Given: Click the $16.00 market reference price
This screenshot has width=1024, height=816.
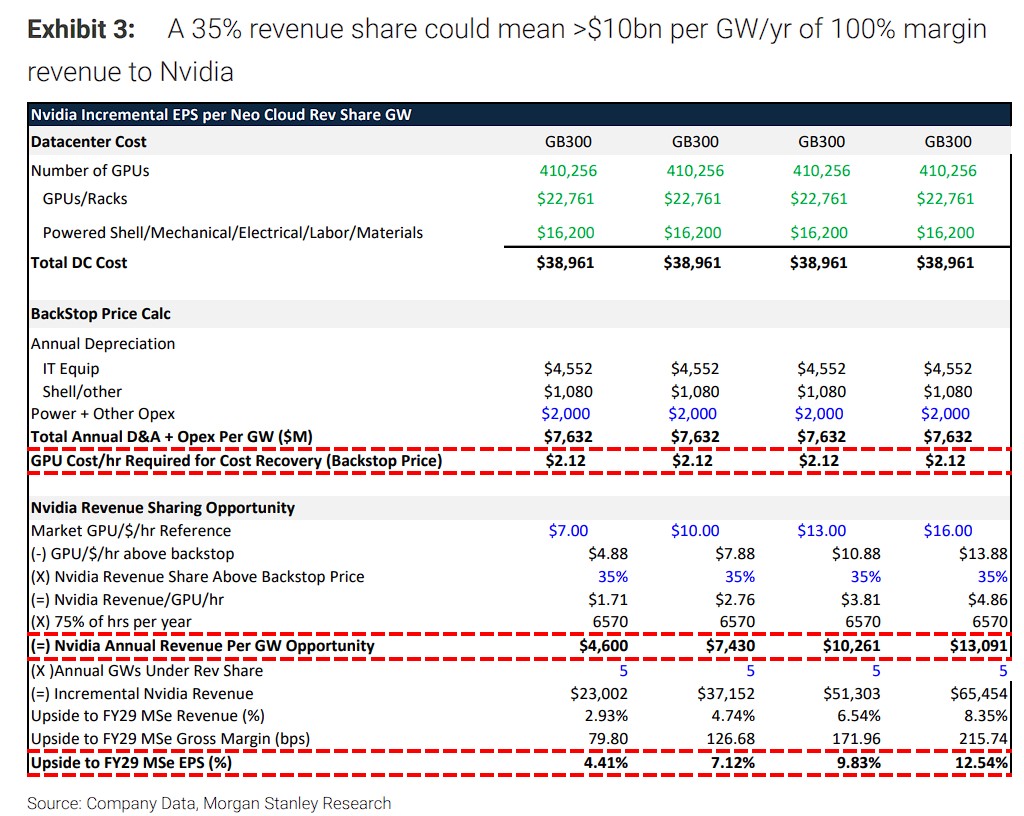Looking at the screenshot, I should tap(948, 531).
